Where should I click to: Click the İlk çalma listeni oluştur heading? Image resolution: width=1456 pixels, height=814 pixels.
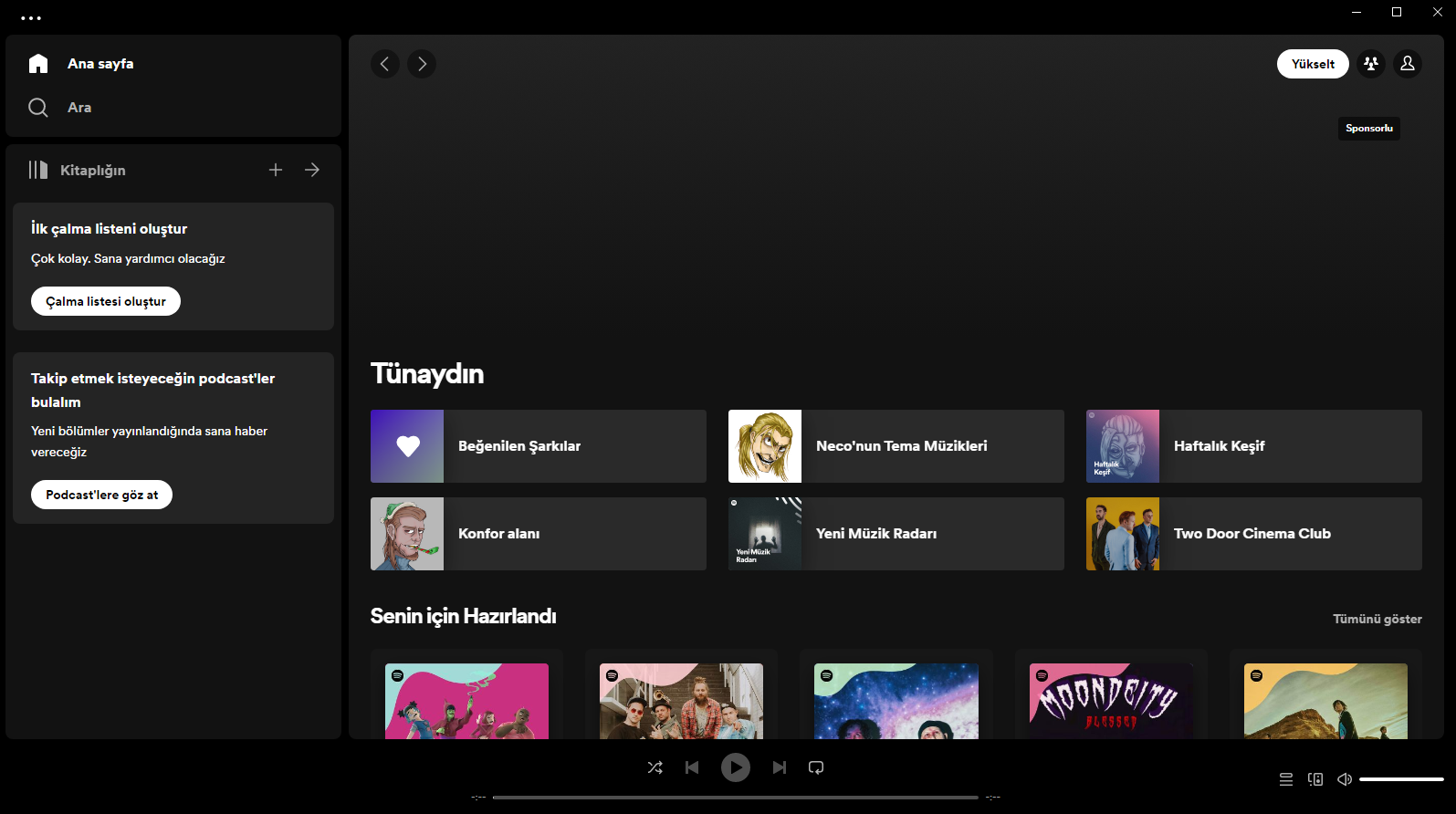coord(110,228)
